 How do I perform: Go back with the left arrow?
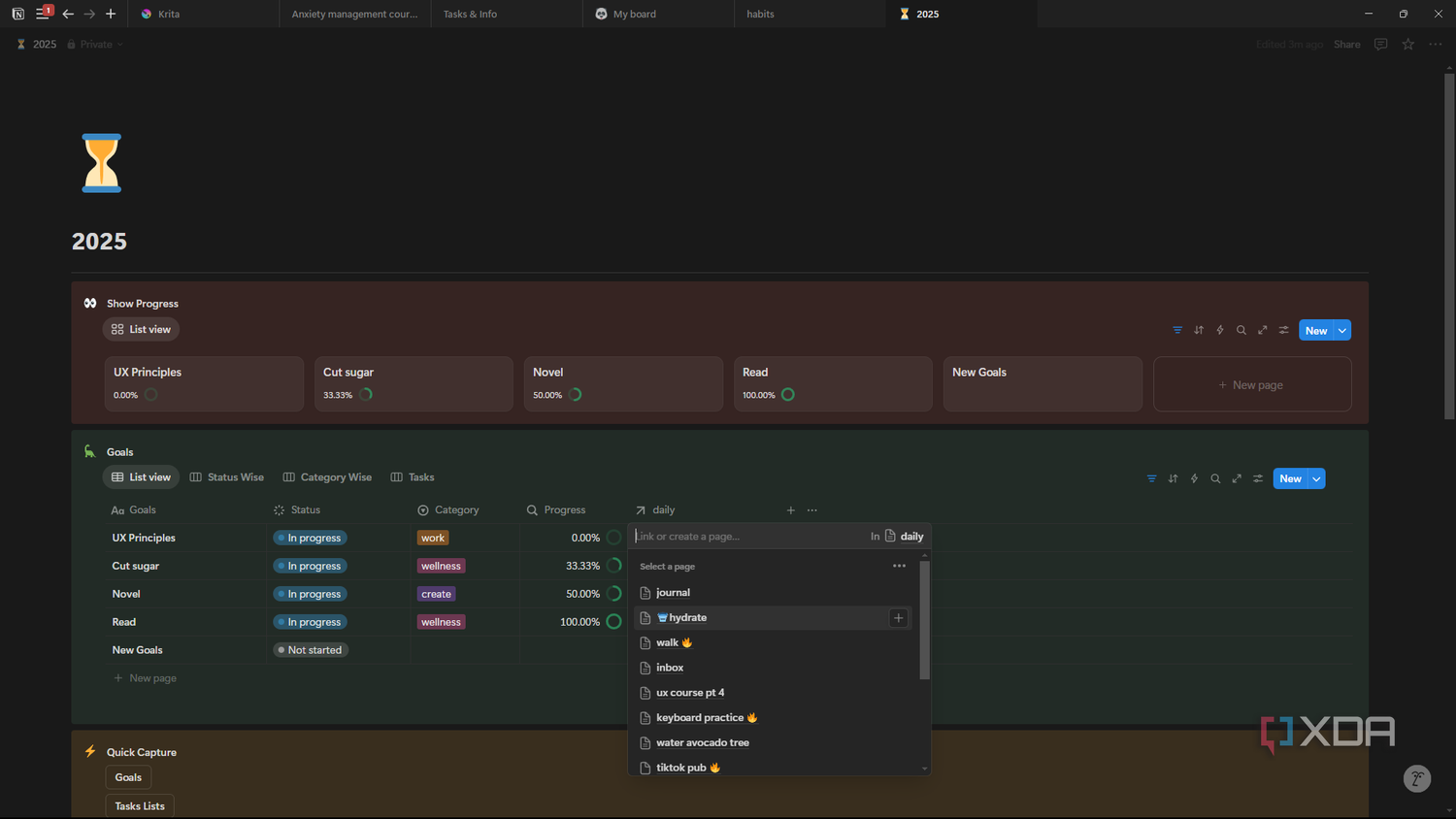pyautogui.click(x=68, y=14)
